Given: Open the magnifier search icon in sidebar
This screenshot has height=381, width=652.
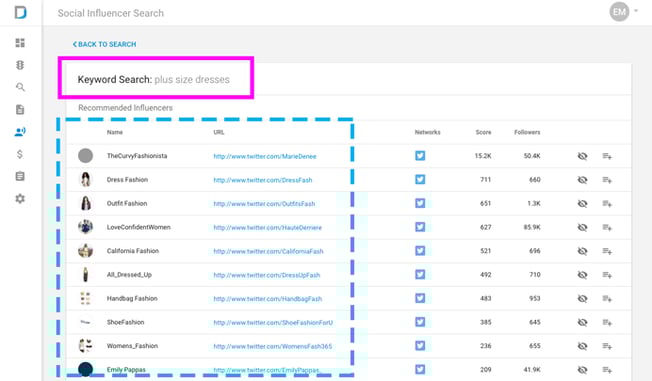Looking at the screenshot, I should tap(20, 87).
